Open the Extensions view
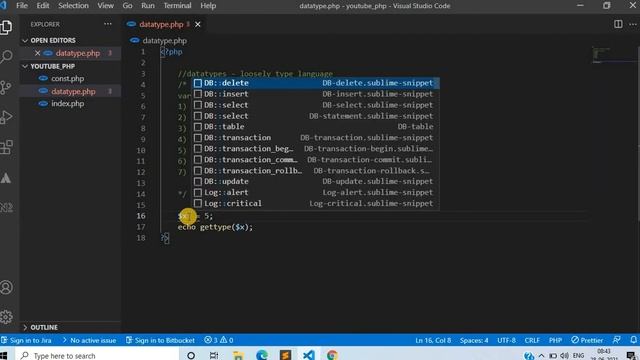The image size is (640, 360). (x=7, y=147)
